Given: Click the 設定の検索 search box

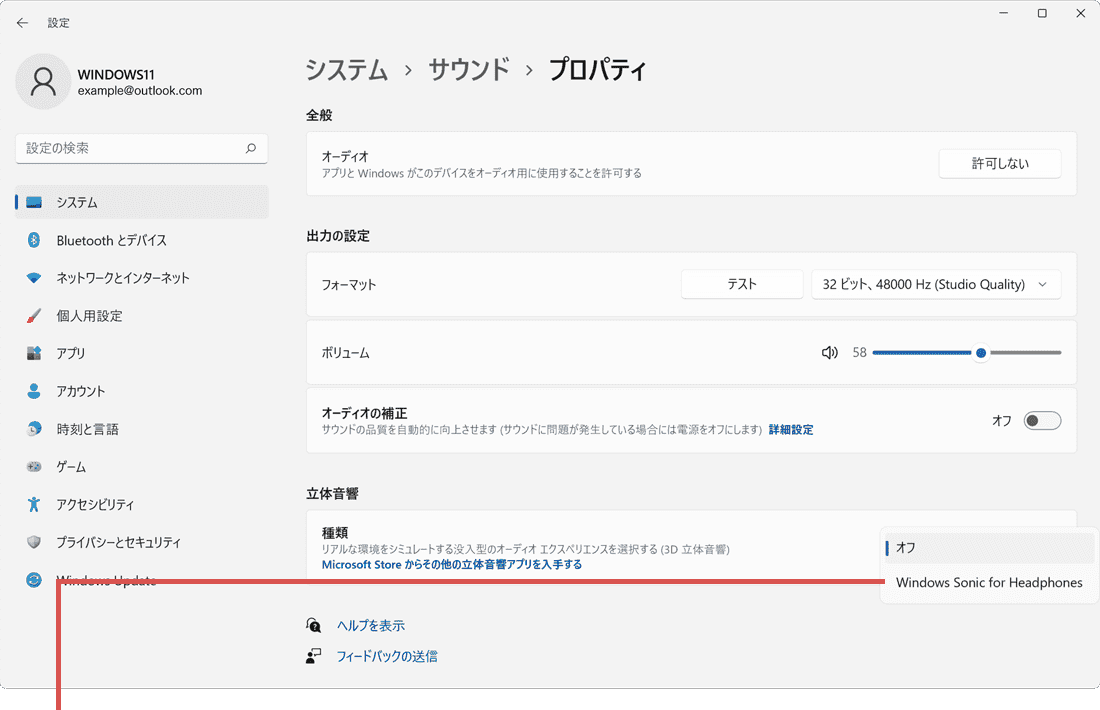Looking at the screenshot, I should click(x=140, y=148).
